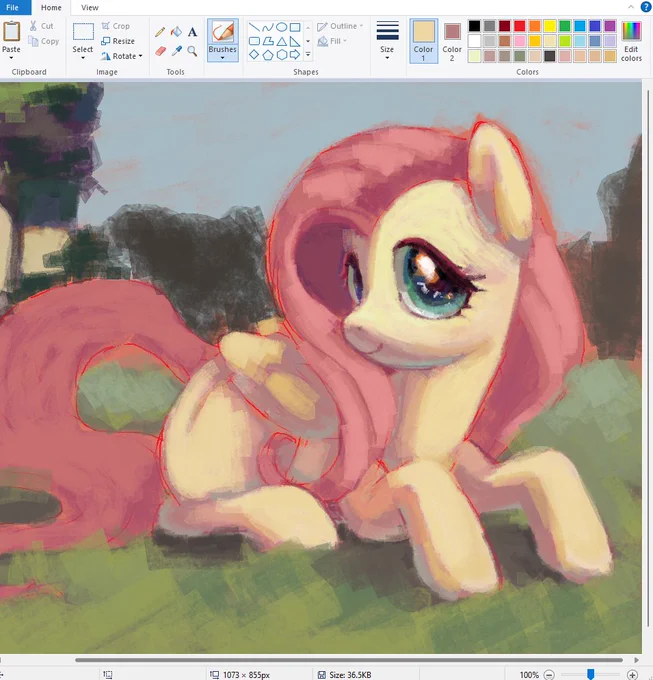Viewport: 653px width, 680px height.
Task: Open the Brushes dropdown arrow
Action: (222, 58)
